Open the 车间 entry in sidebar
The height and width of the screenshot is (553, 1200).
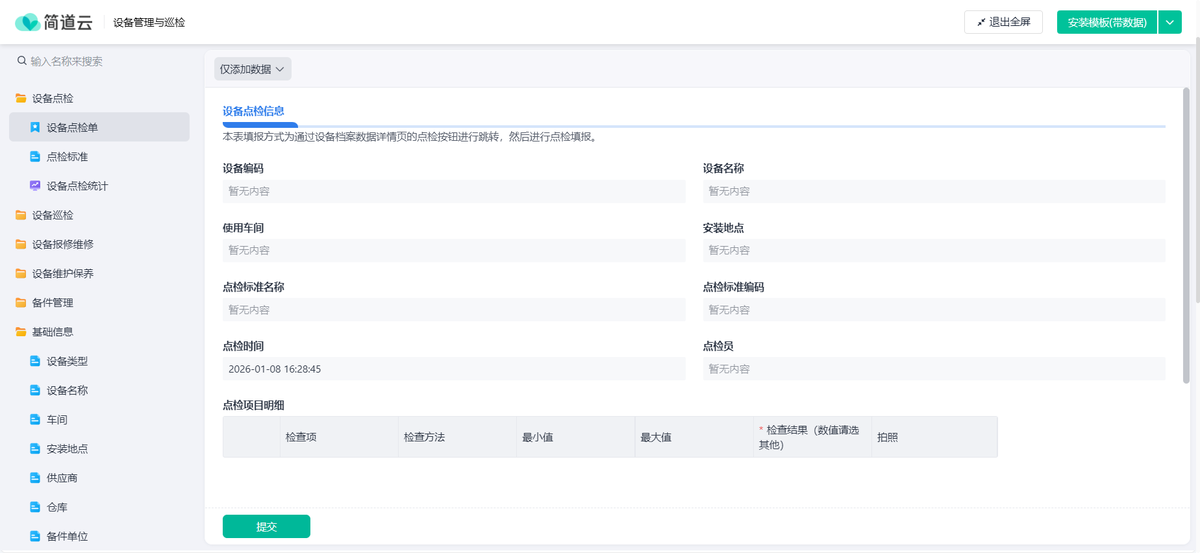click(x=57, y=420)
